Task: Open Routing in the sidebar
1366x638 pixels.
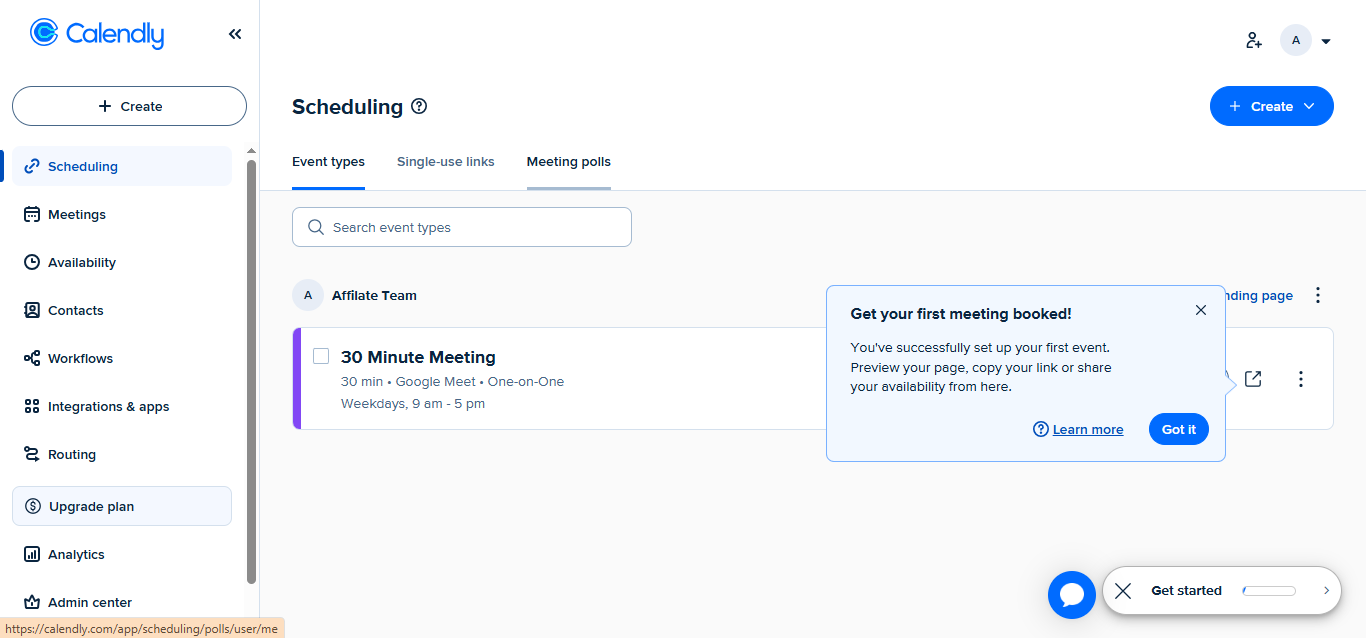Action: [122, 454]
